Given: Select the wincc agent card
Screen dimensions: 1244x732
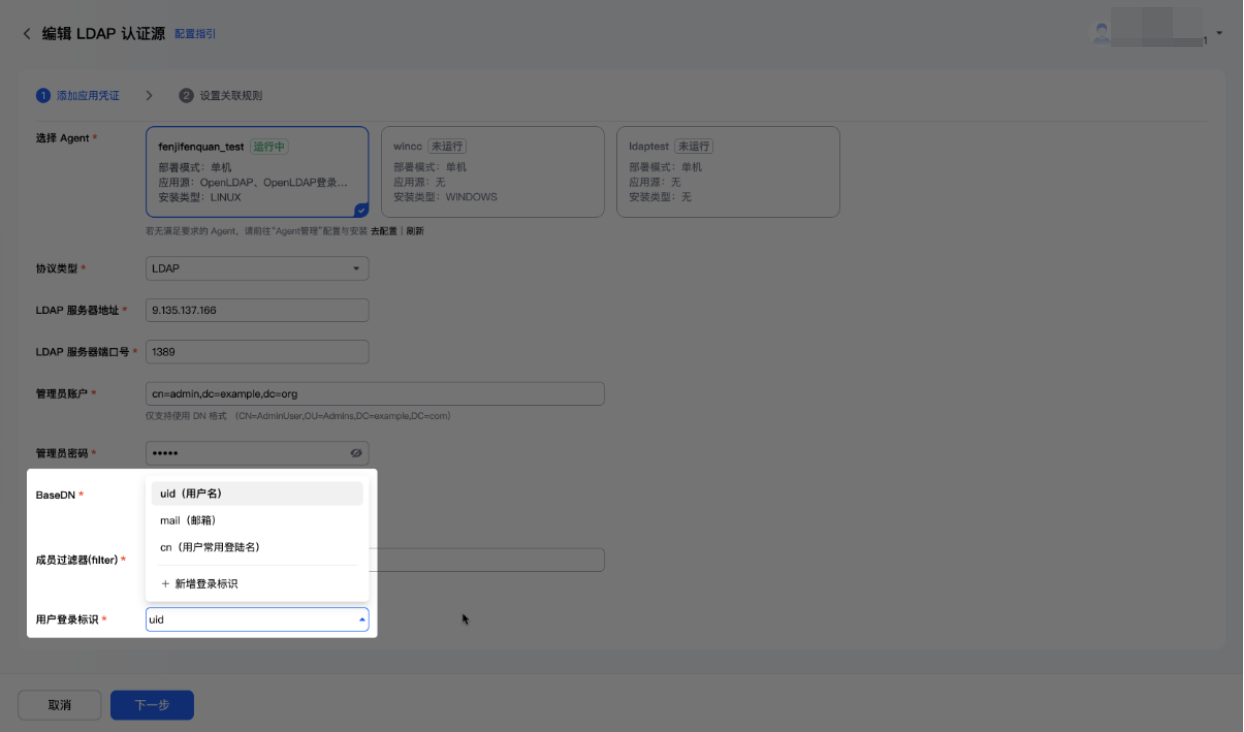Looking at the screenshot, I should (x=493, y=172).
